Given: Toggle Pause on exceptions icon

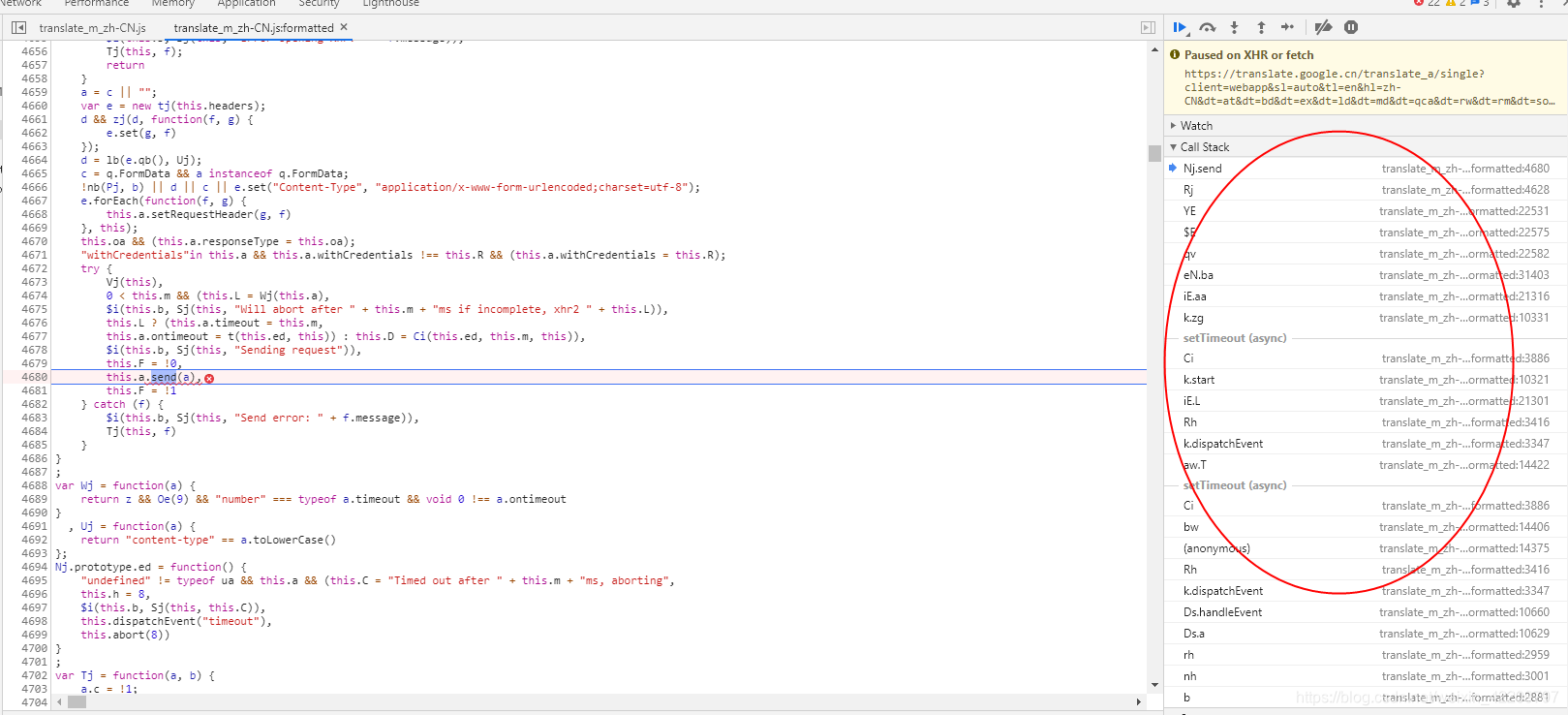Looking at the screenshot, I should point(1351,28).
